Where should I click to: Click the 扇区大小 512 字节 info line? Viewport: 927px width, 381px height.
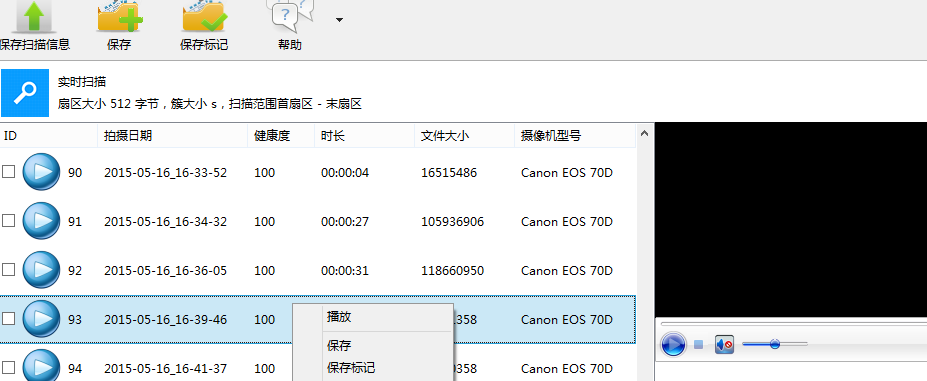click(210, 104)
